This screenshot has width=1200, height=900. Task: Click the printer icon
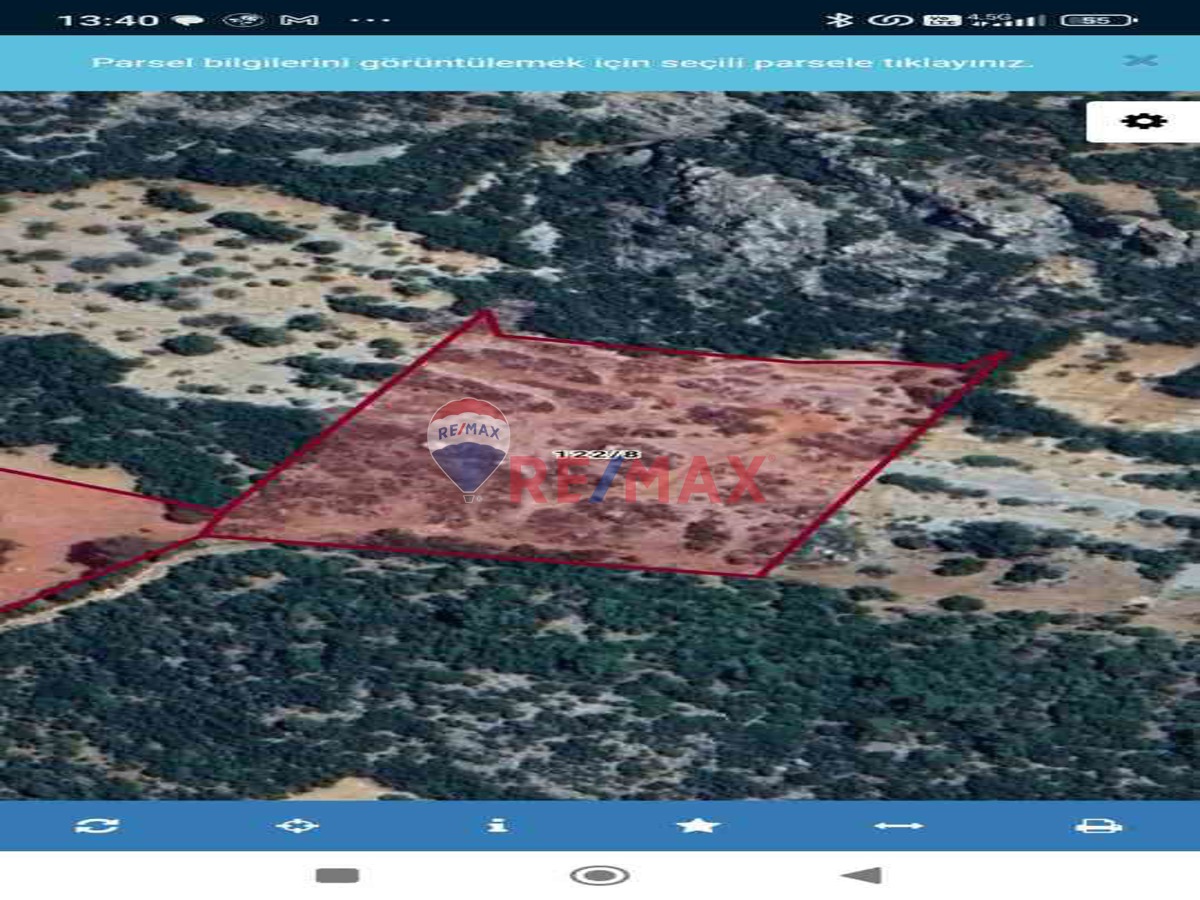1098,825
